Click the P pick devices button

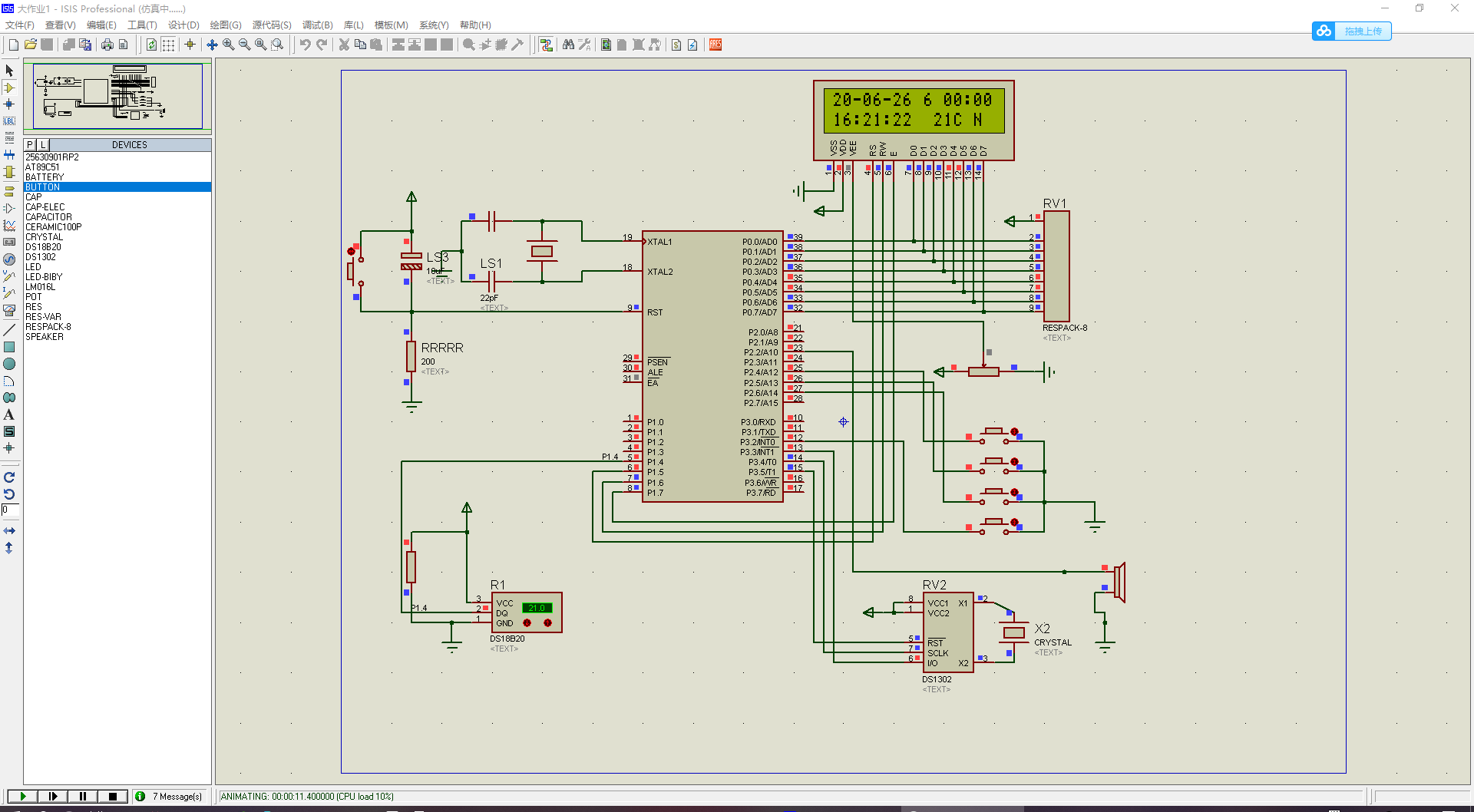(30, 145)
